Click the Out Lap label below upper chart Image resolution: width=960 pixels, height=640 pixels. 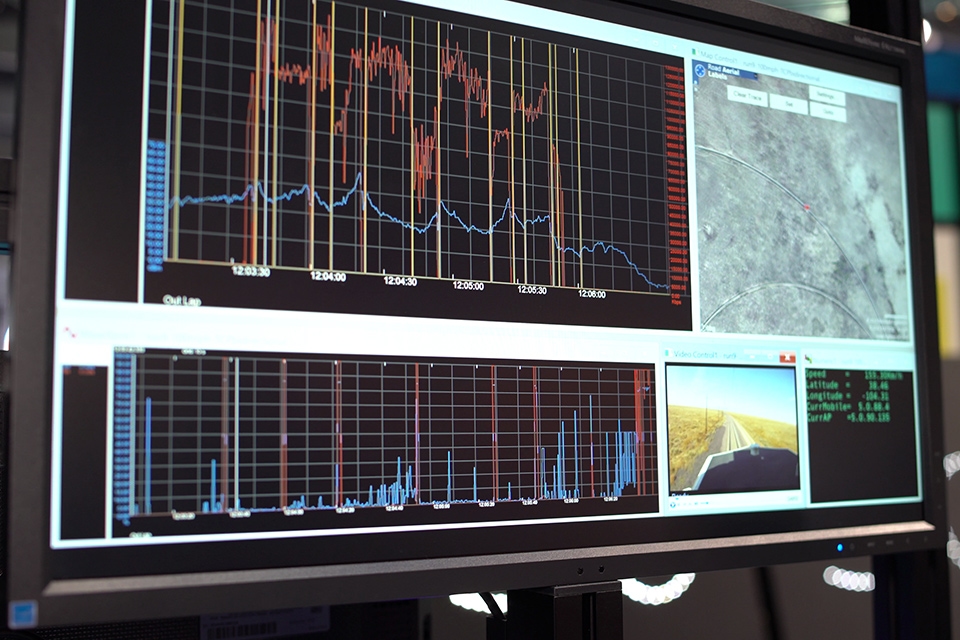point(181,300)
